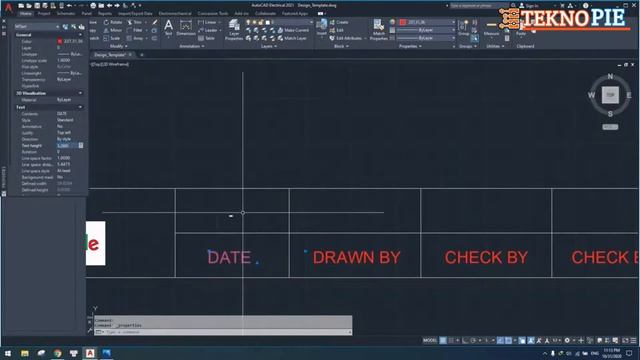Collapse the General section in Properties
The image size is (640, 360).
80,35
